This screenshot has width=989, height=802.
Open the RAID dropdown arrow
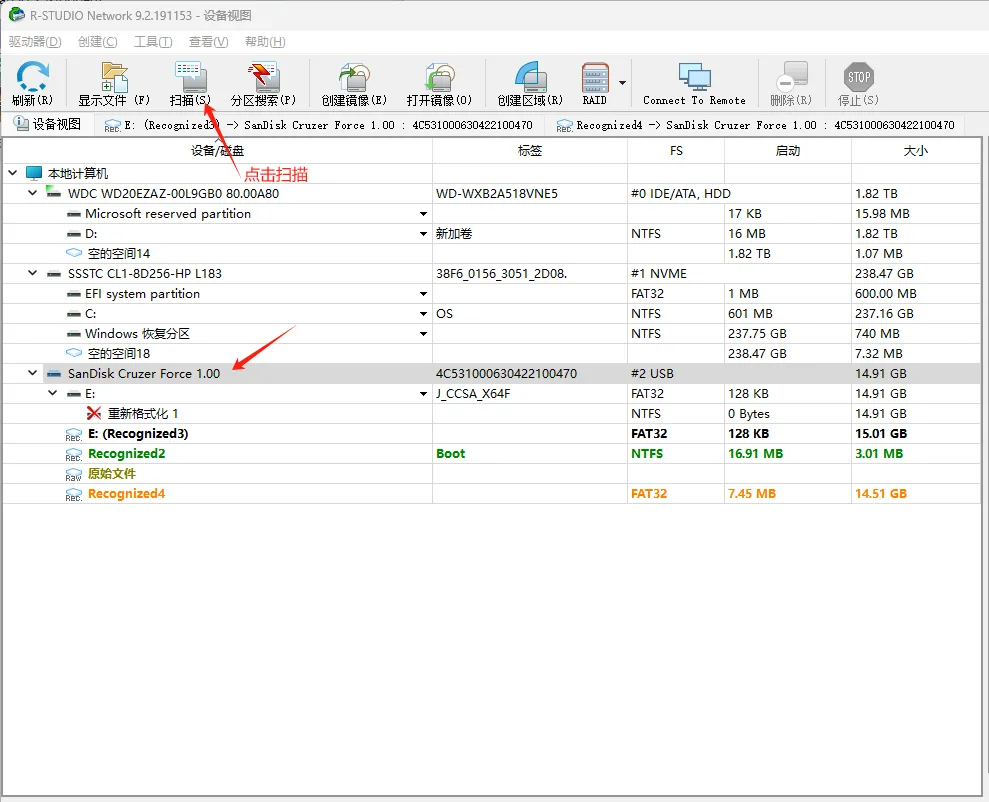tap(623, 83)
